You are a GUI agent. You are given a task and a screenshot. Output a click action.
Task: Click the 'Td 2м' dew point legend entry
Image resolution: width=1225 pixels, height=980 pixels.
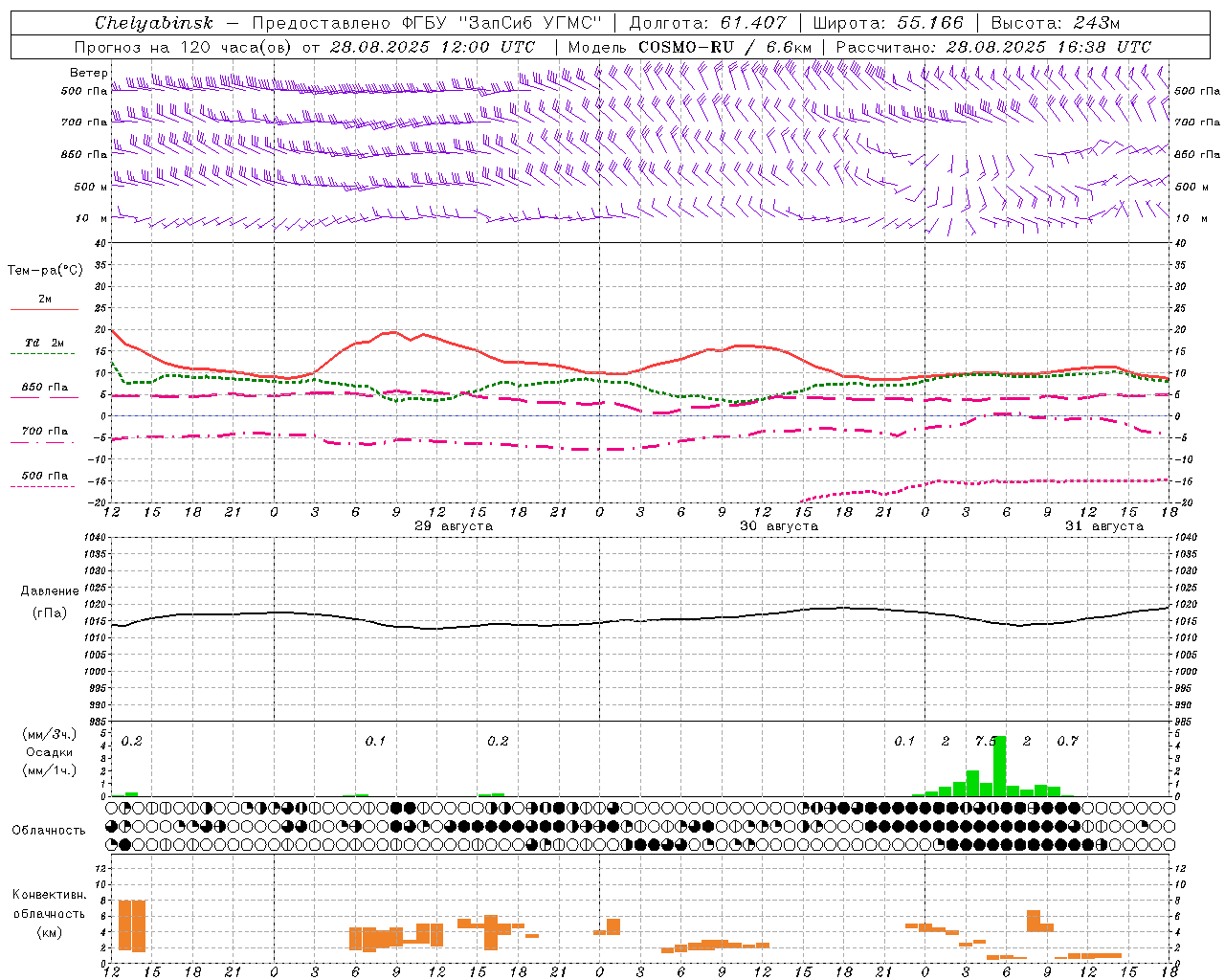(45, 343)
